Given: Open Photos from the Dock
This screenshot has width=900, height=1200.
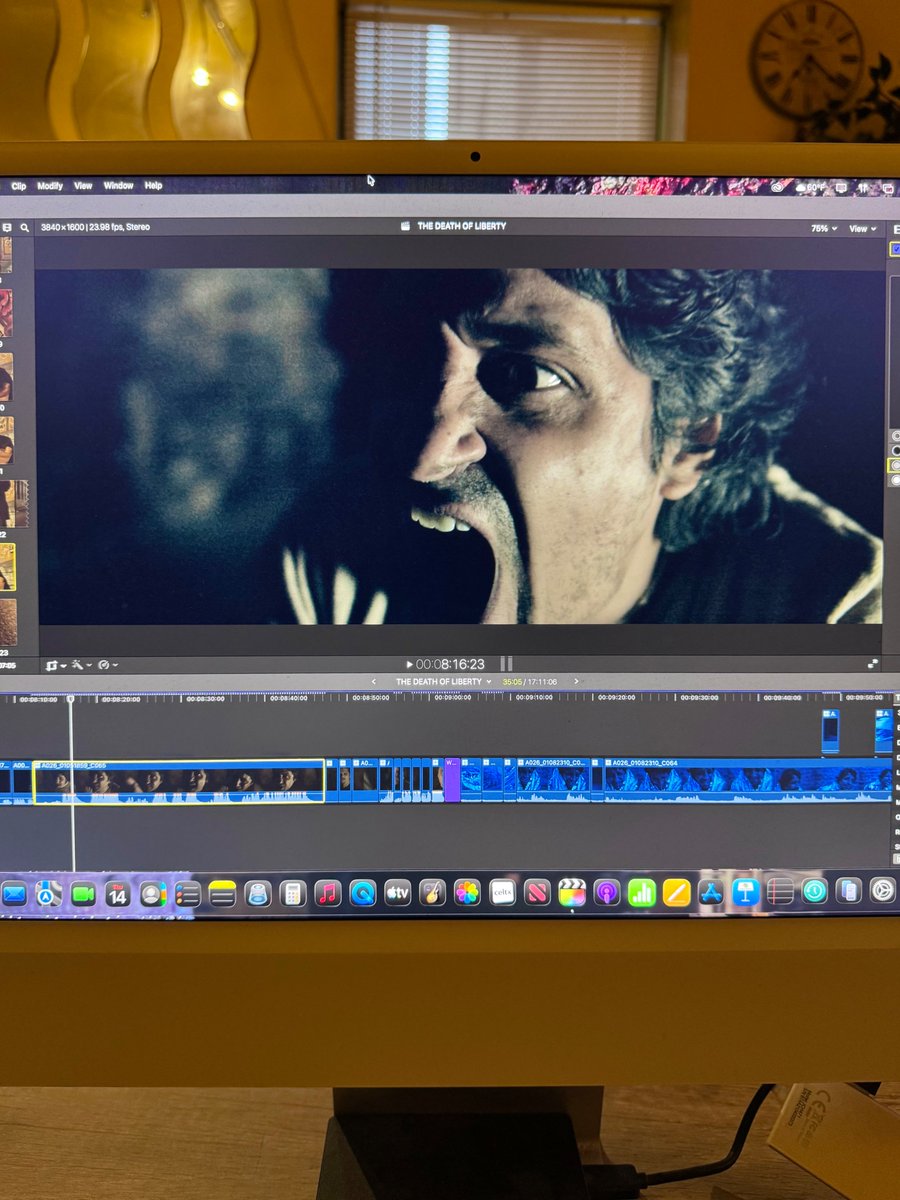Looking at the screenshot, I should click(467, 892).
